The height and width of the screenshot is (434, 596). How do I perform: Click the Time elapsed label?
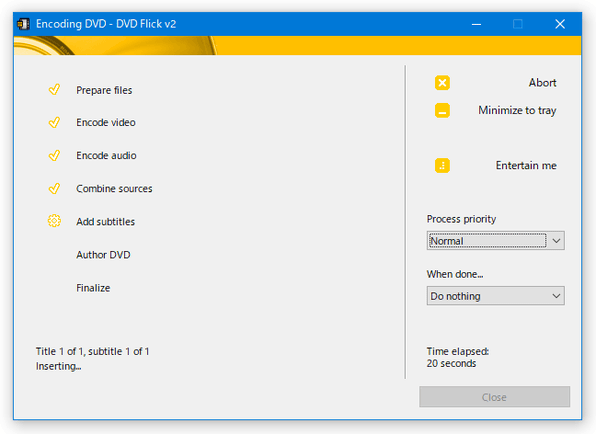click(458, 351)
